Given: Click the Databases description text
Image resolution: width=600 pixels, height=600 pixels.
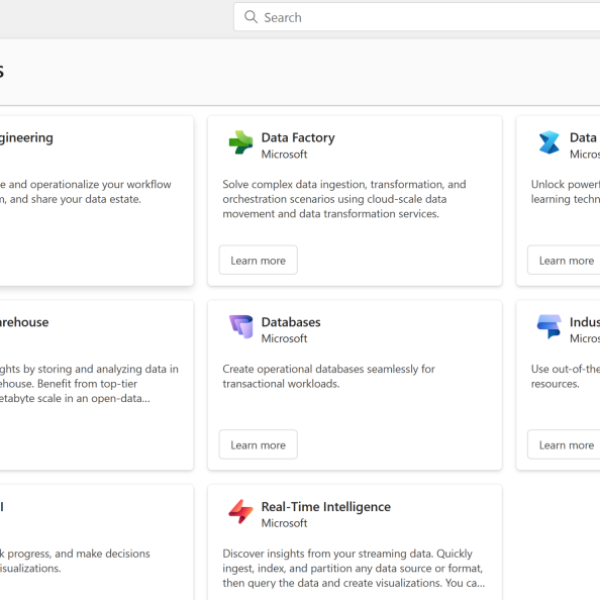Looking at the screenshot, I should tap(328, 376).
